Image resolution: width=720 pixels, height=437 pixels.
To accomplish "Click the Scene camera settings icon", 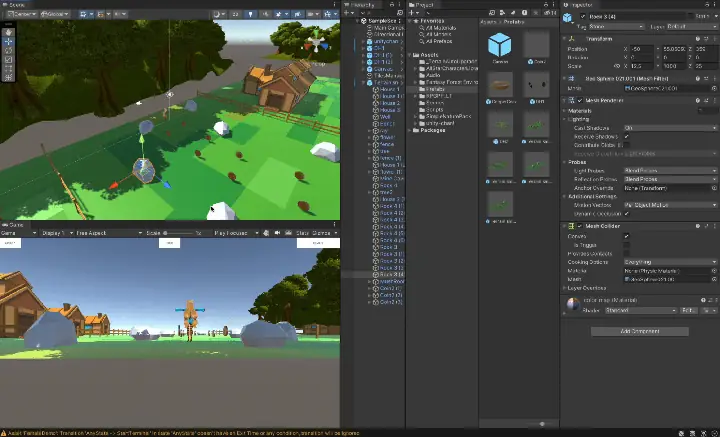I will click(x=314, y=14).
